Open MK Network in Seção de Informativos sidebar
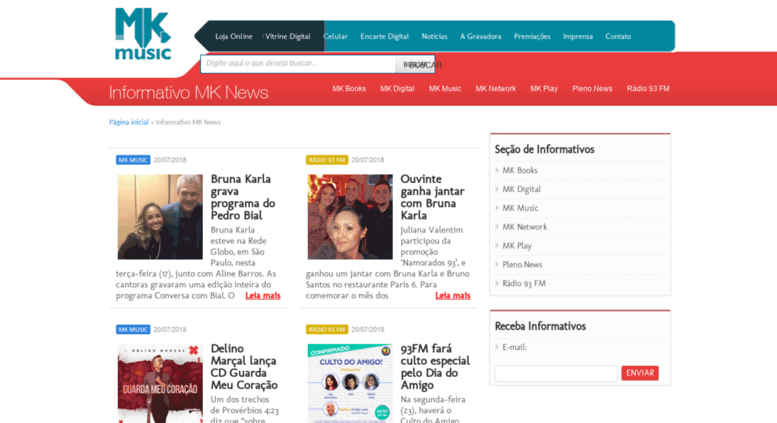 (525, 227)
